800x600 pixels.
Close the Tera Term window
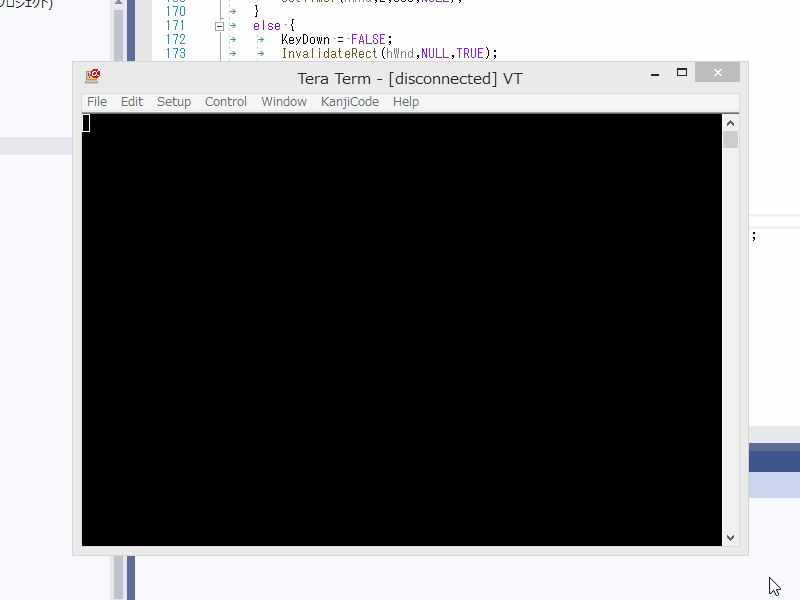[x=717, y=73]
